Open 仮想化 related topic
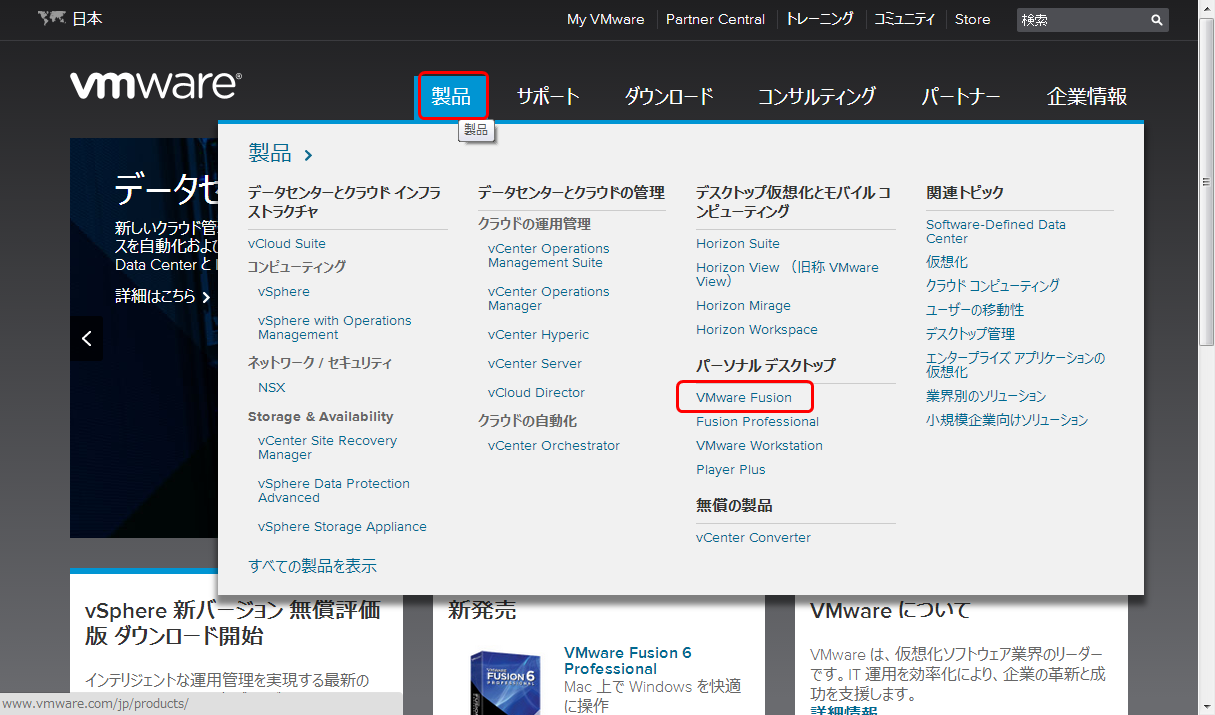 947,262
